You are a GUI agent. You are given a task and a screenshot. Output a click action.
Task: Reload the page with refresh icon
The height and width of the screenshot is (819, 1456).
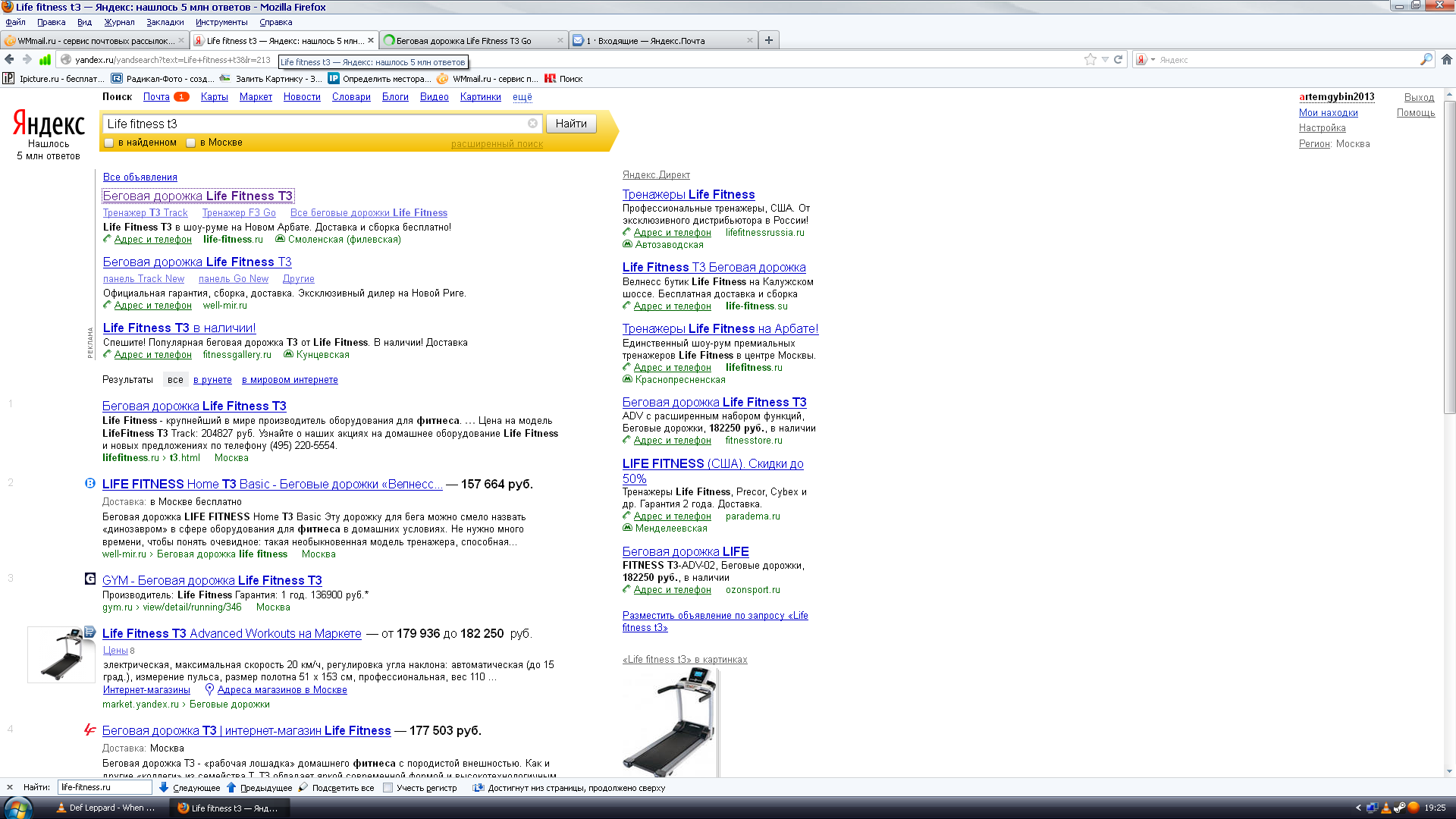coord(1118,59)
